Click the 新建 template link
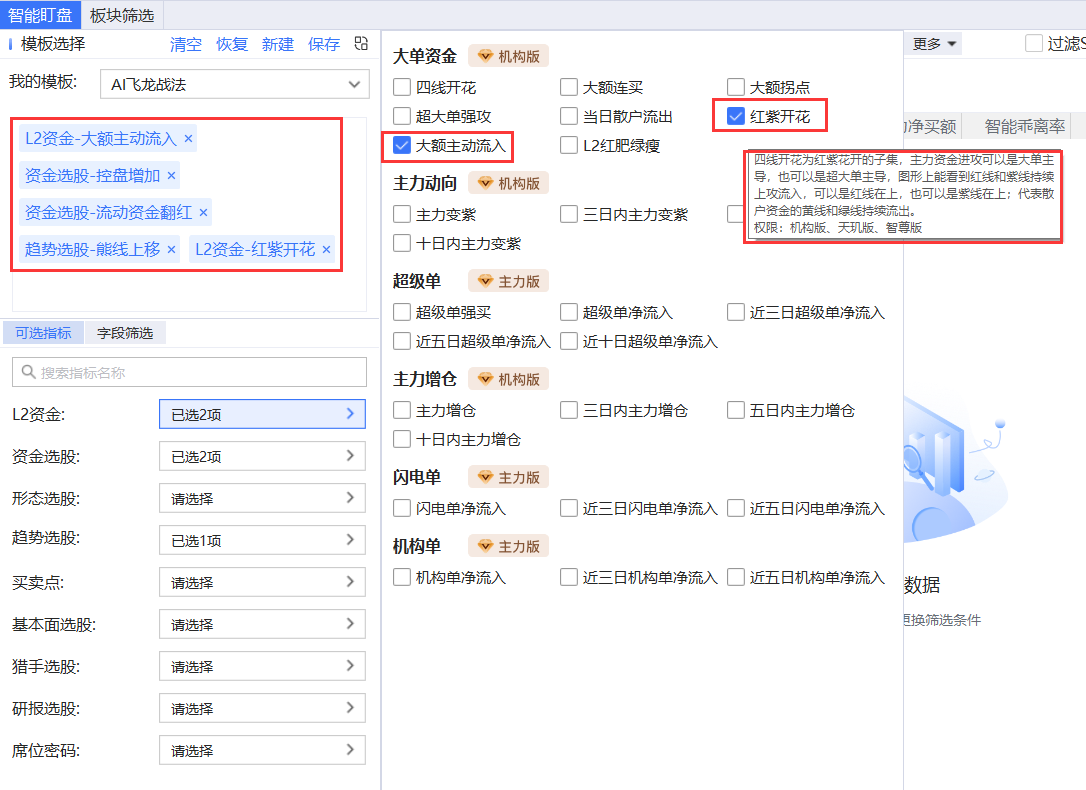The image size is (1086, 790). pyautogui.click(x=278, y=44)
